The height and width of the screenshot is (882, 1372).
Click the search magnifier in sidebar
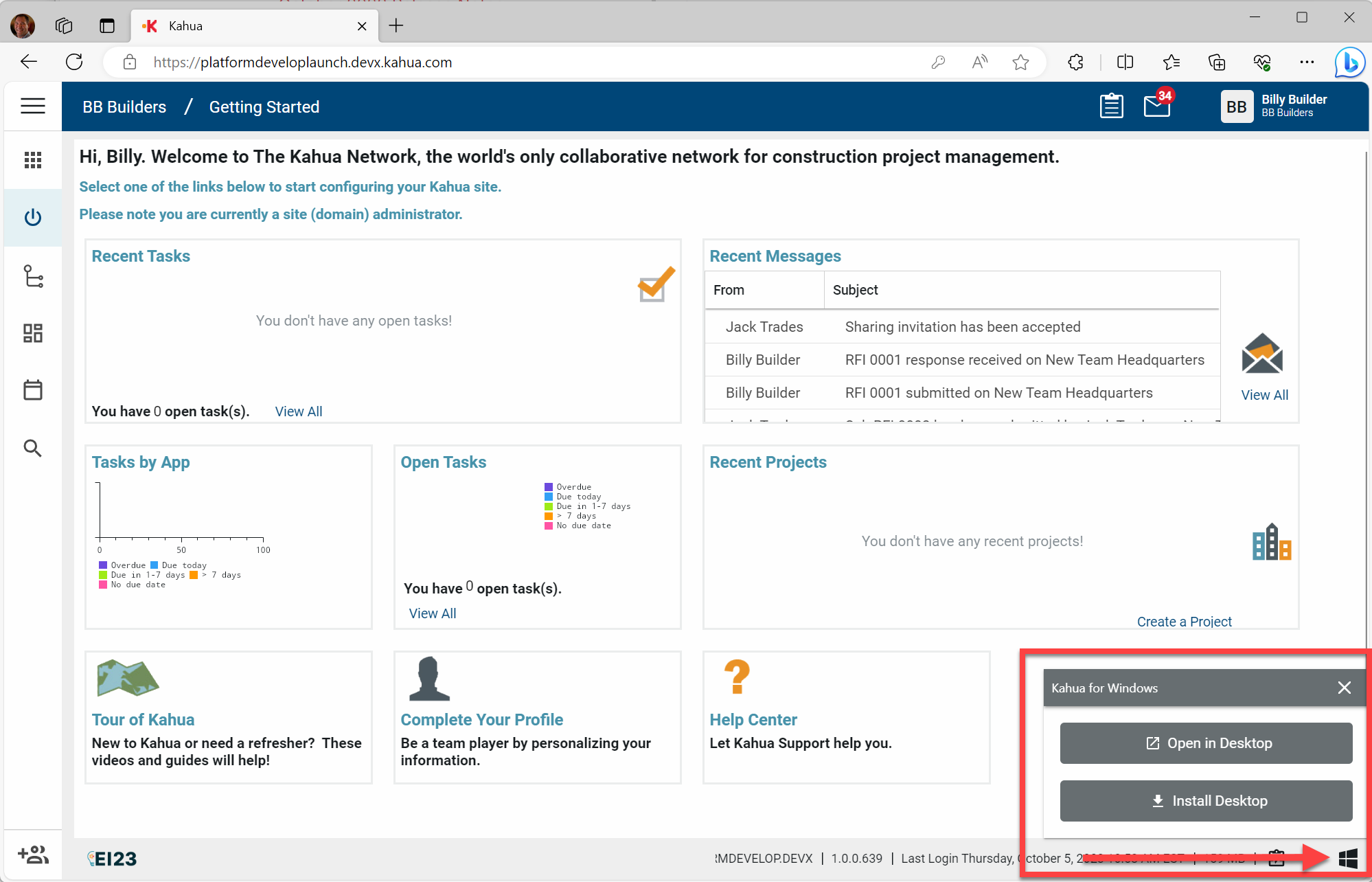[32, 448]
